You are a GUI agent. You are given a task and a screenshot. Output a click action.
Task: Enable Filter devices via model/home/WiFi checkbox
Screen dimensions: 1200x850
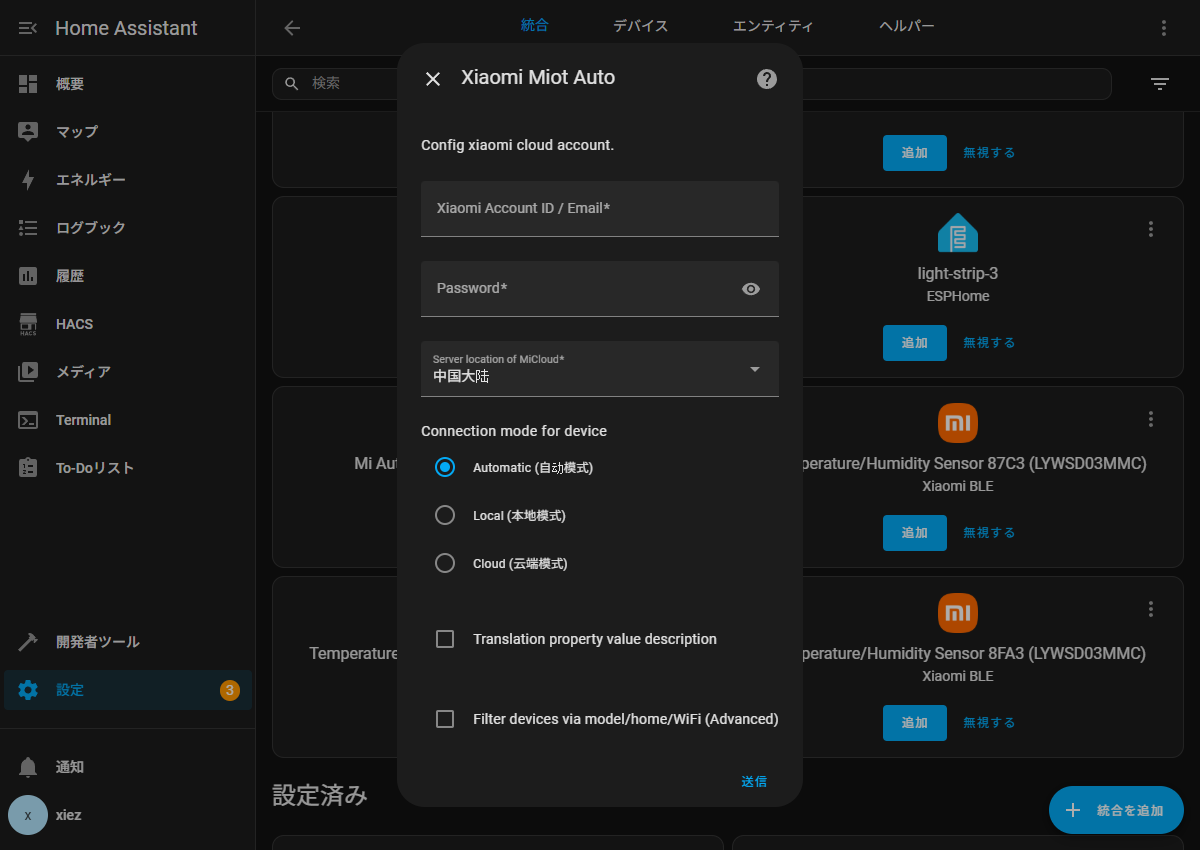445,719
